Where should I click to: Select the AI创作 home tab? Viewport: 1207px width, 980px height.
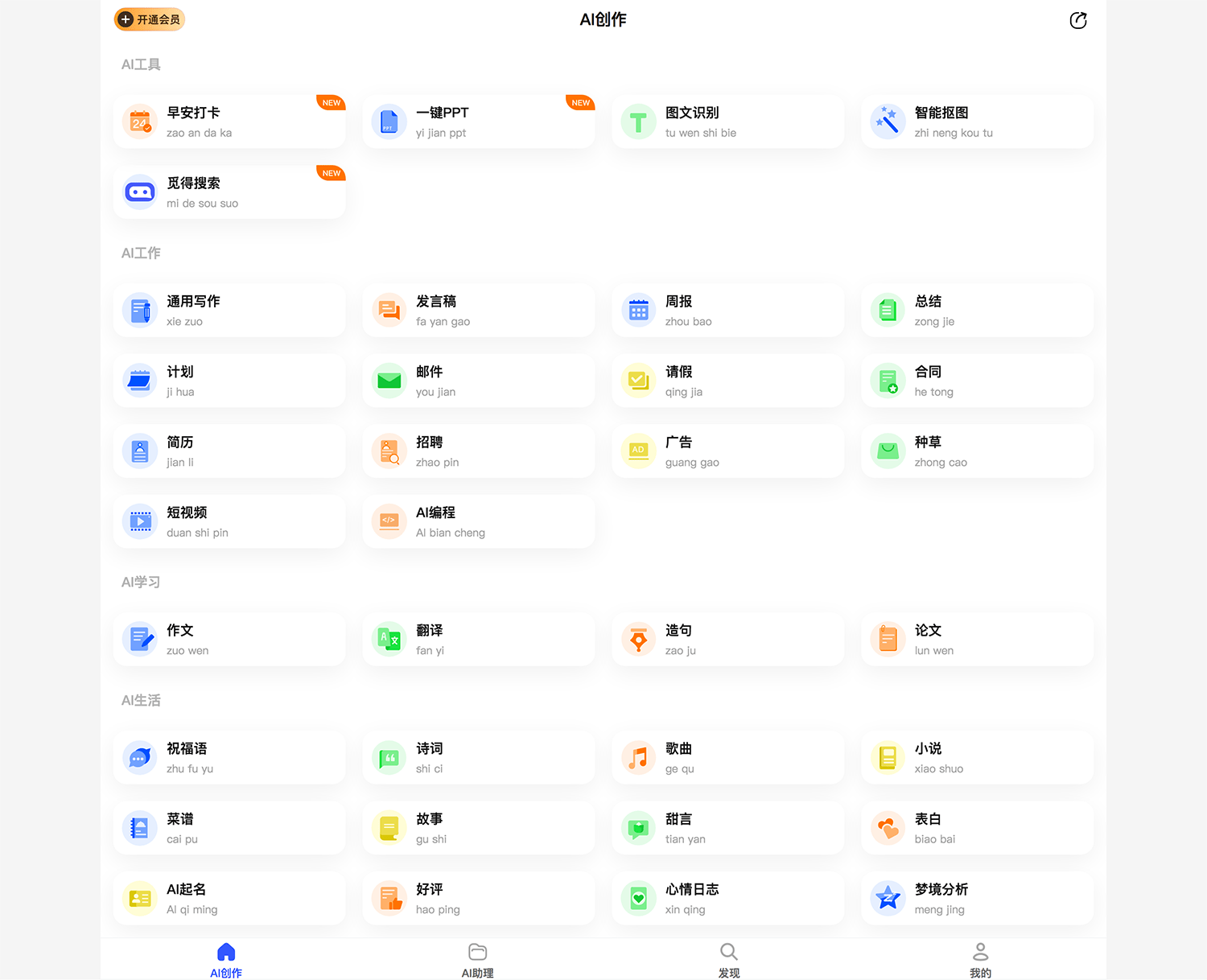226,960
